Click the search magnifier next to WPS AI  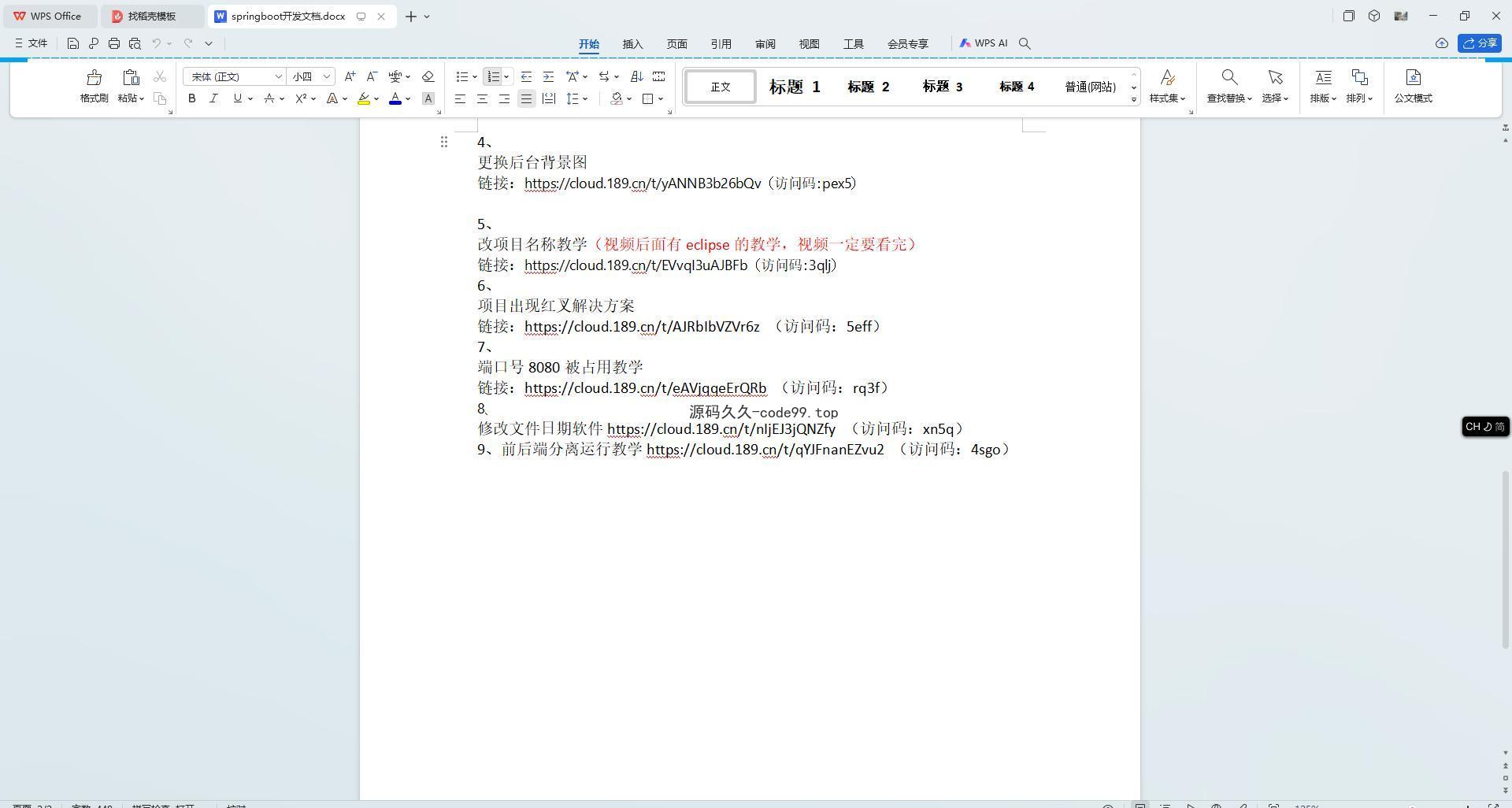(x=1025, y=43)
